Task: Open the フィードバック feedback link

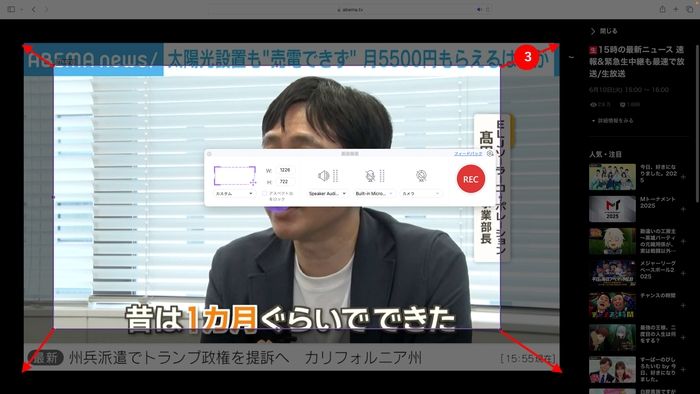Action: (x=468, y=153)
